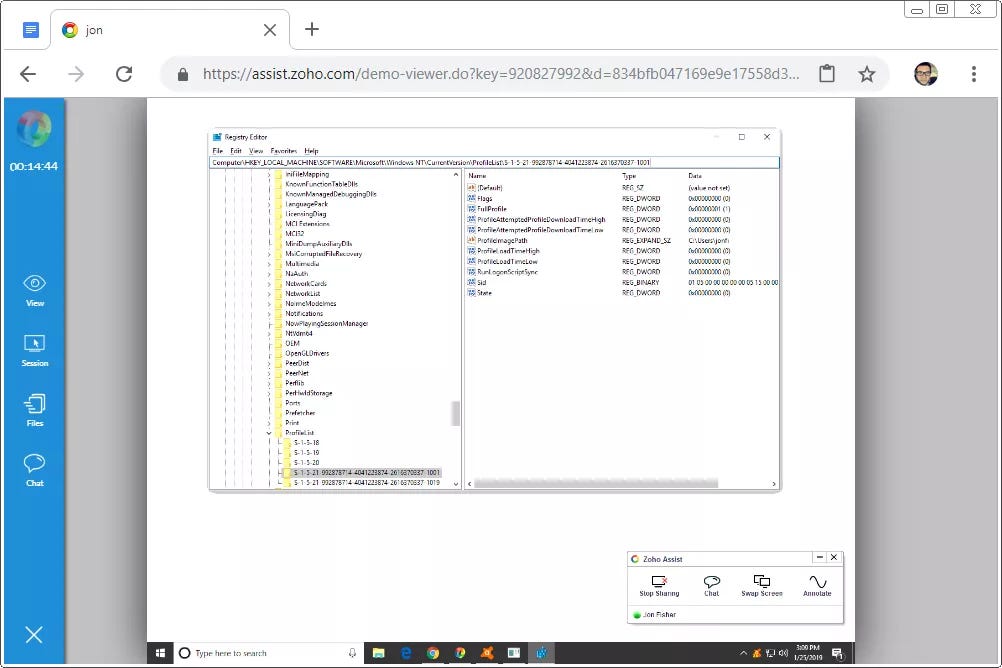Select the 'jon' browser tab

tap(170, 30)
